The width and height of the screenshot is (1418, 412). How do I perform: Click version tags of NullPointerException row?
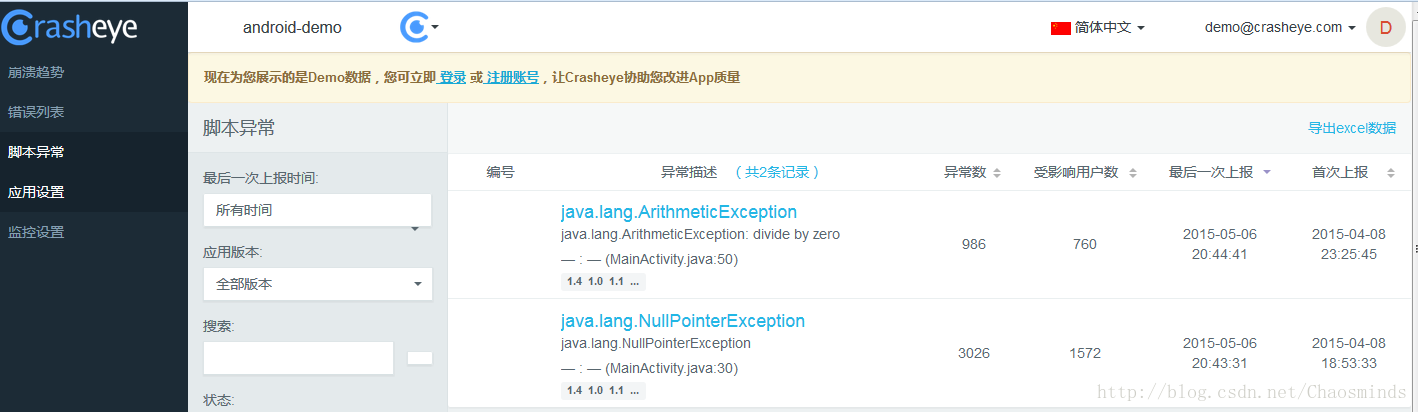603,391
